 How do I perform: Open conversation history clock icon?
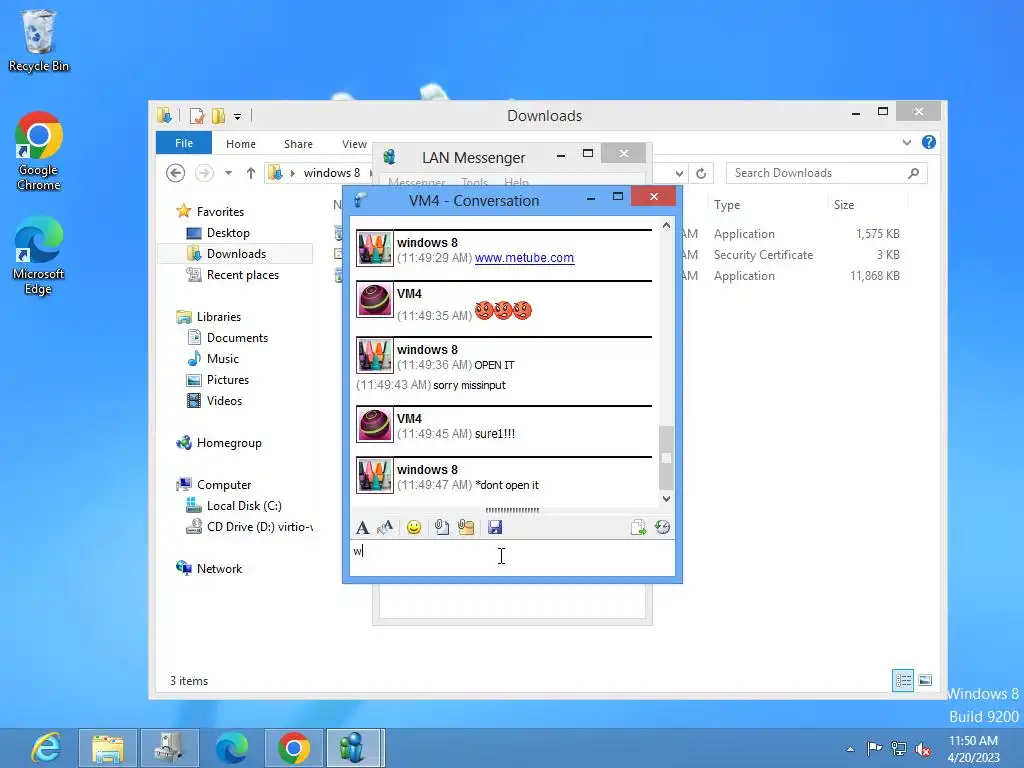(x=662, y=527)
